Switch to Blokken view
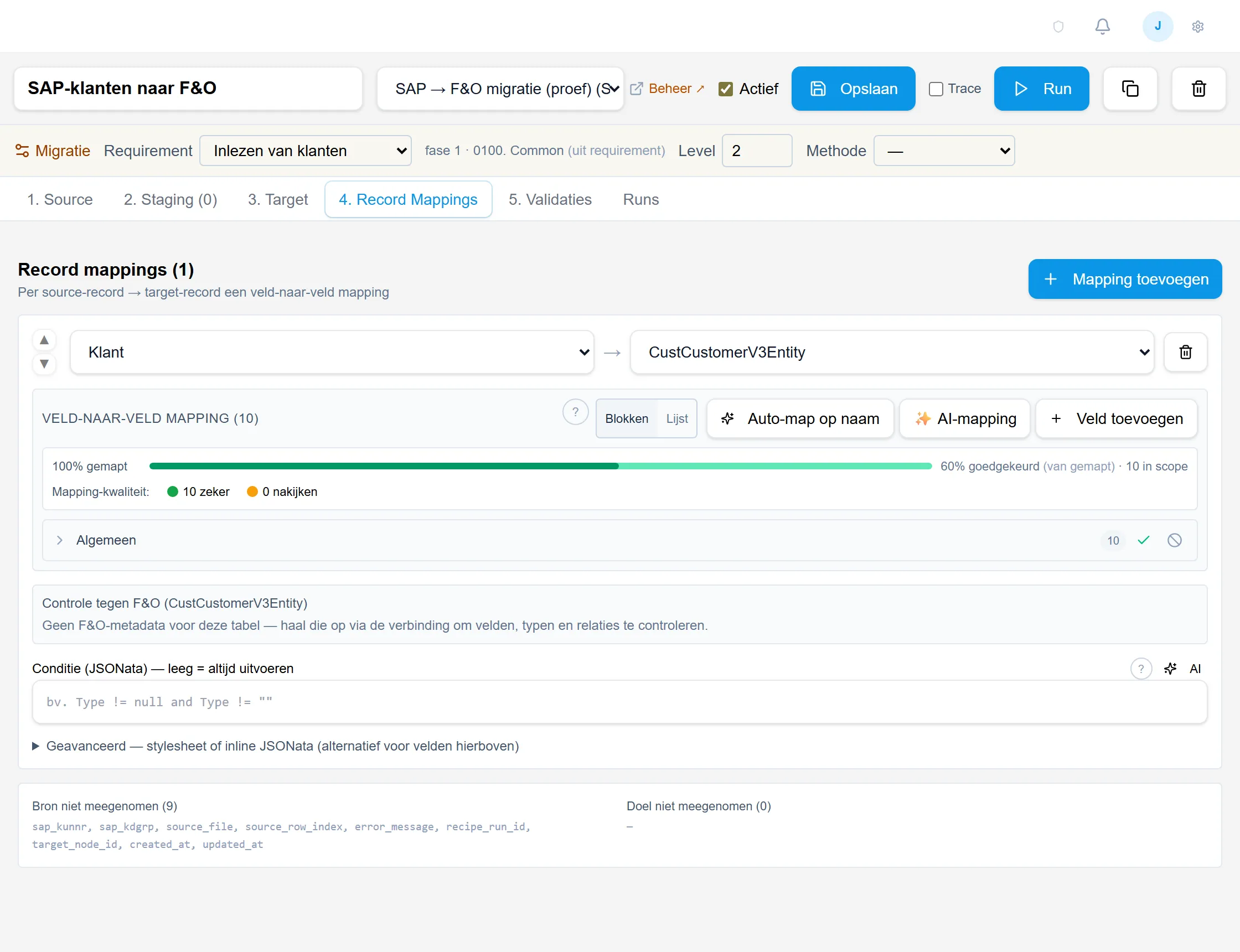This screenshot has height=952, width=1240. tap(626, 419)
